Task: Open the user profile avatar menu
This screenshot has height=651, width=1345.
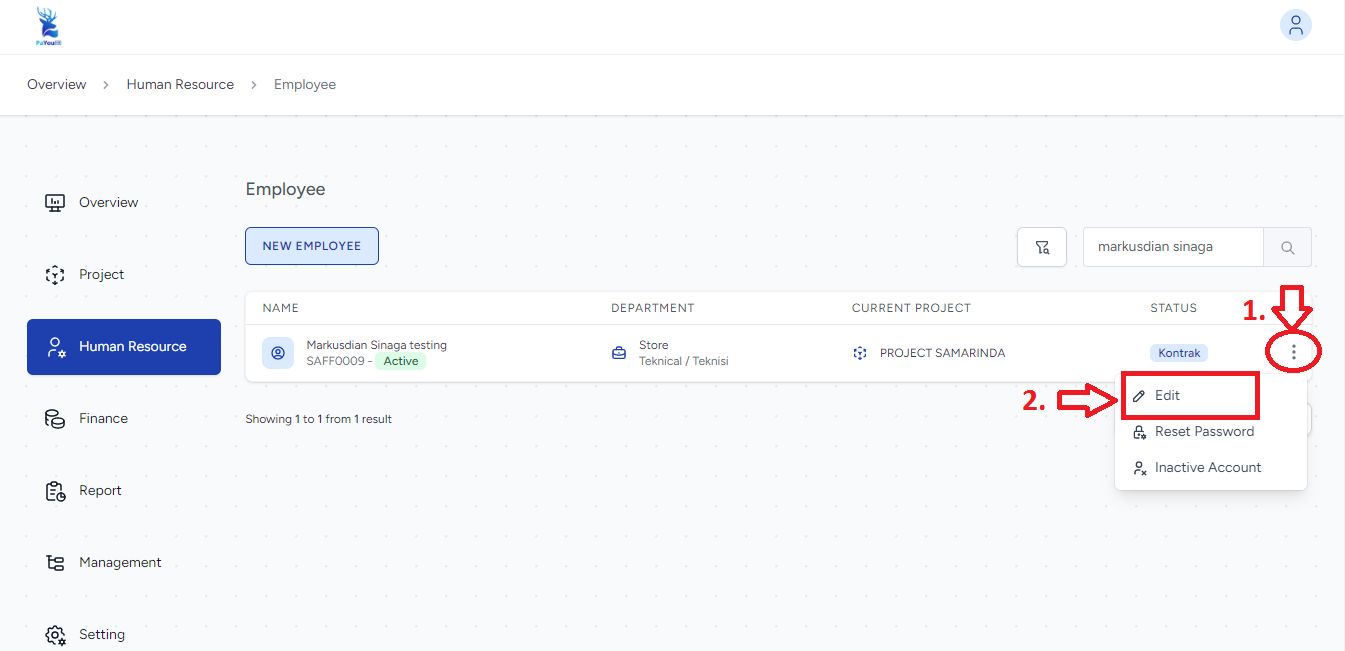Action: click(1295, 26)
